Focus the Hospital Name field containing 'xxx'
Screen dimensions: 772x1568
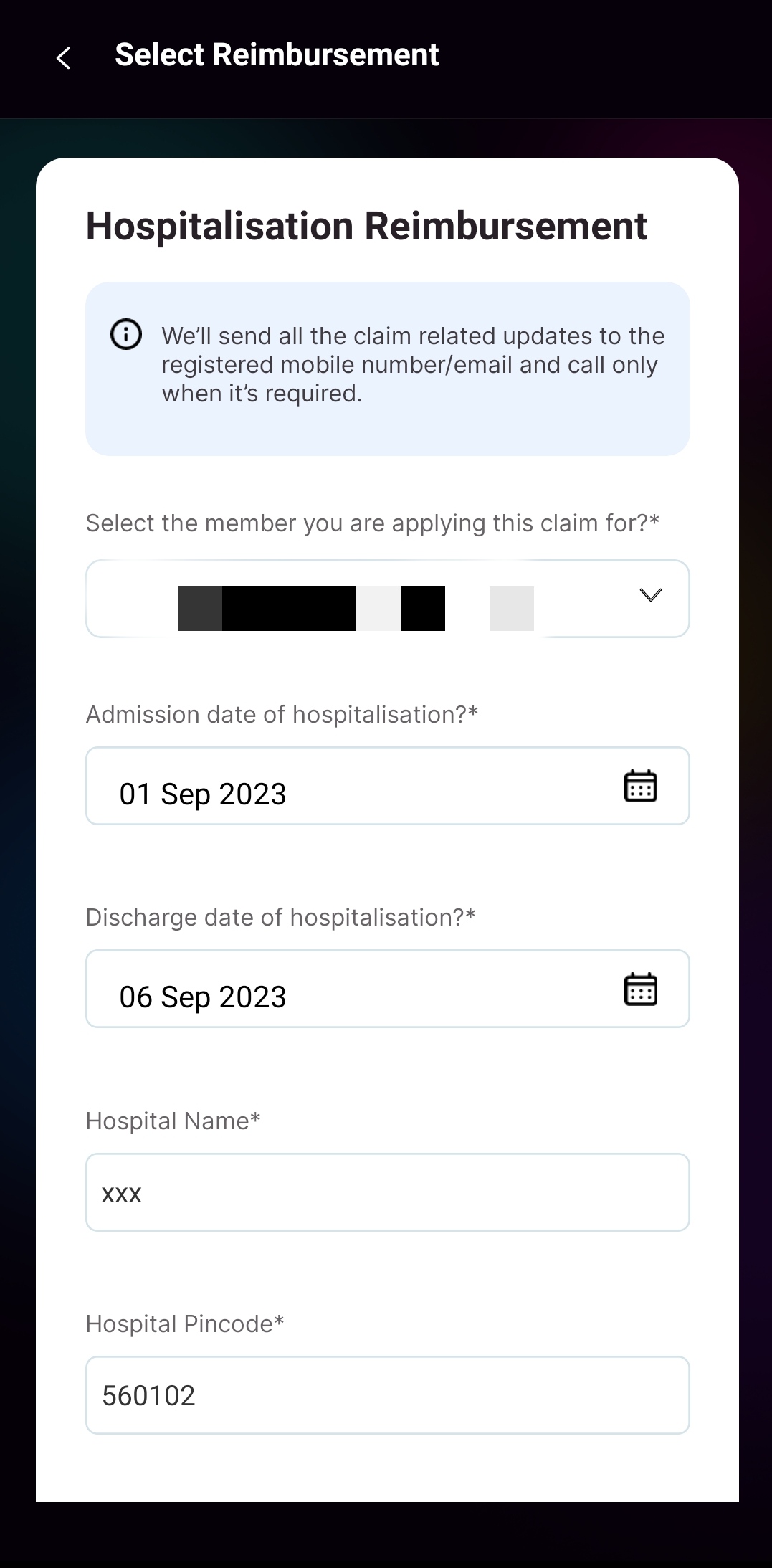tap(387, 1192)
